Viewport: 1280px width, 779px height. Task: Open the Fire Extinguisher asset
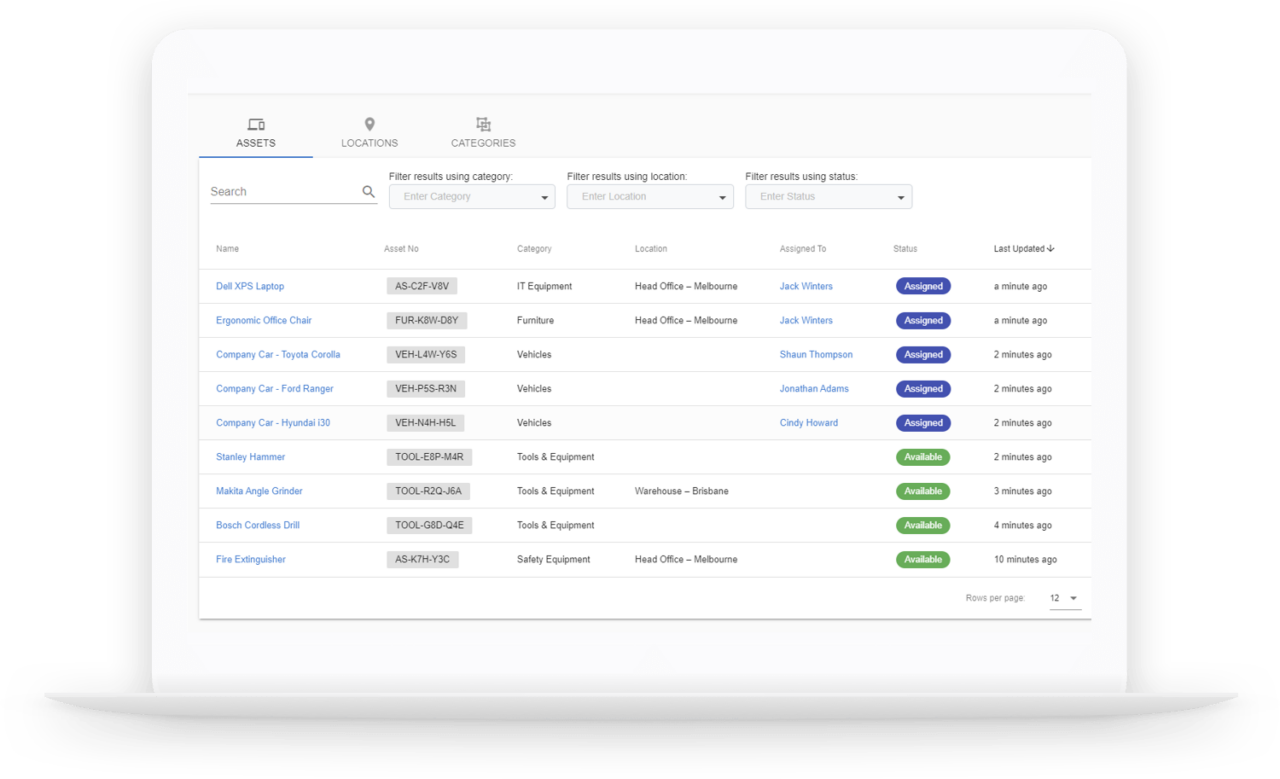pyautogui.click(x=251, y=559)
